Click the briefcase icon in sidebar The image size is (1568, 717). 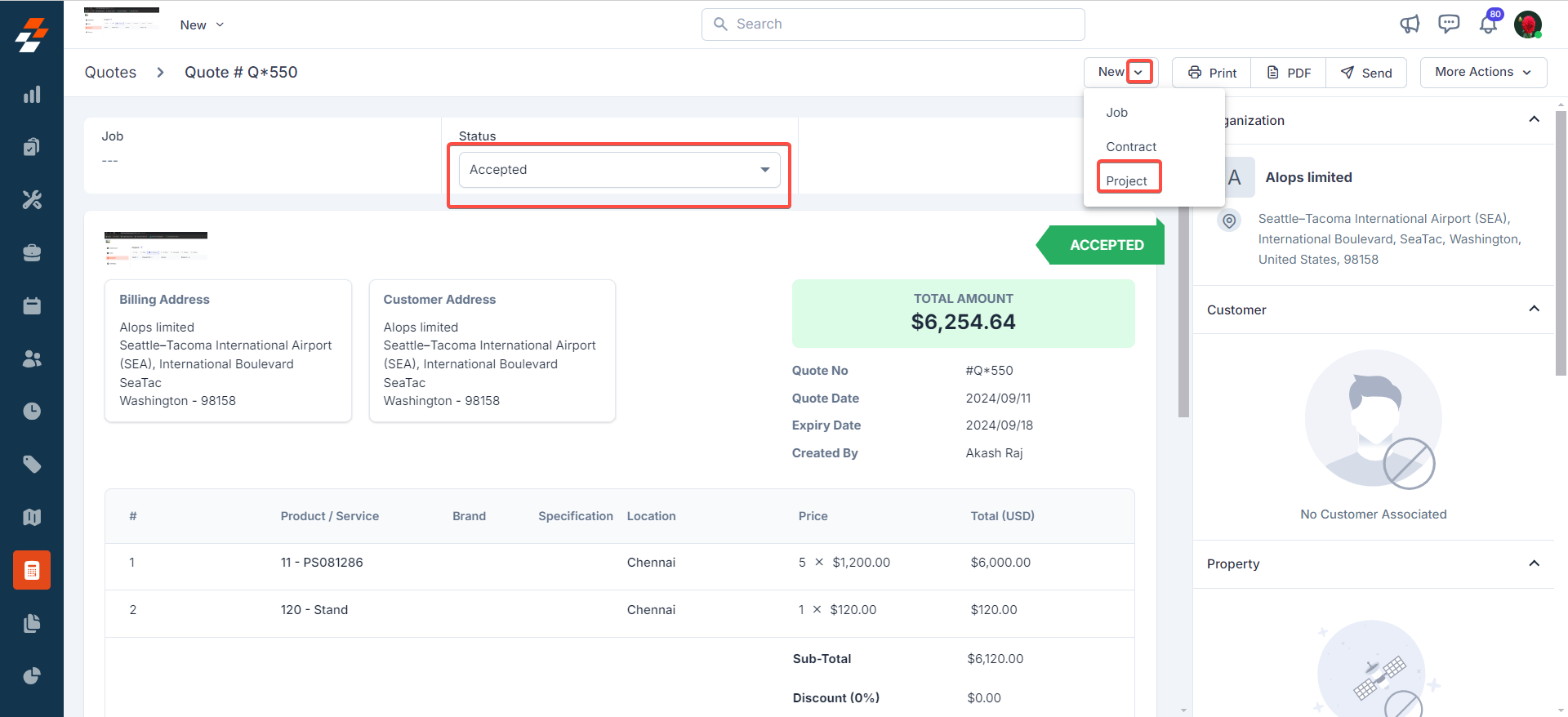pyautogui.click(x=32, y=253)
